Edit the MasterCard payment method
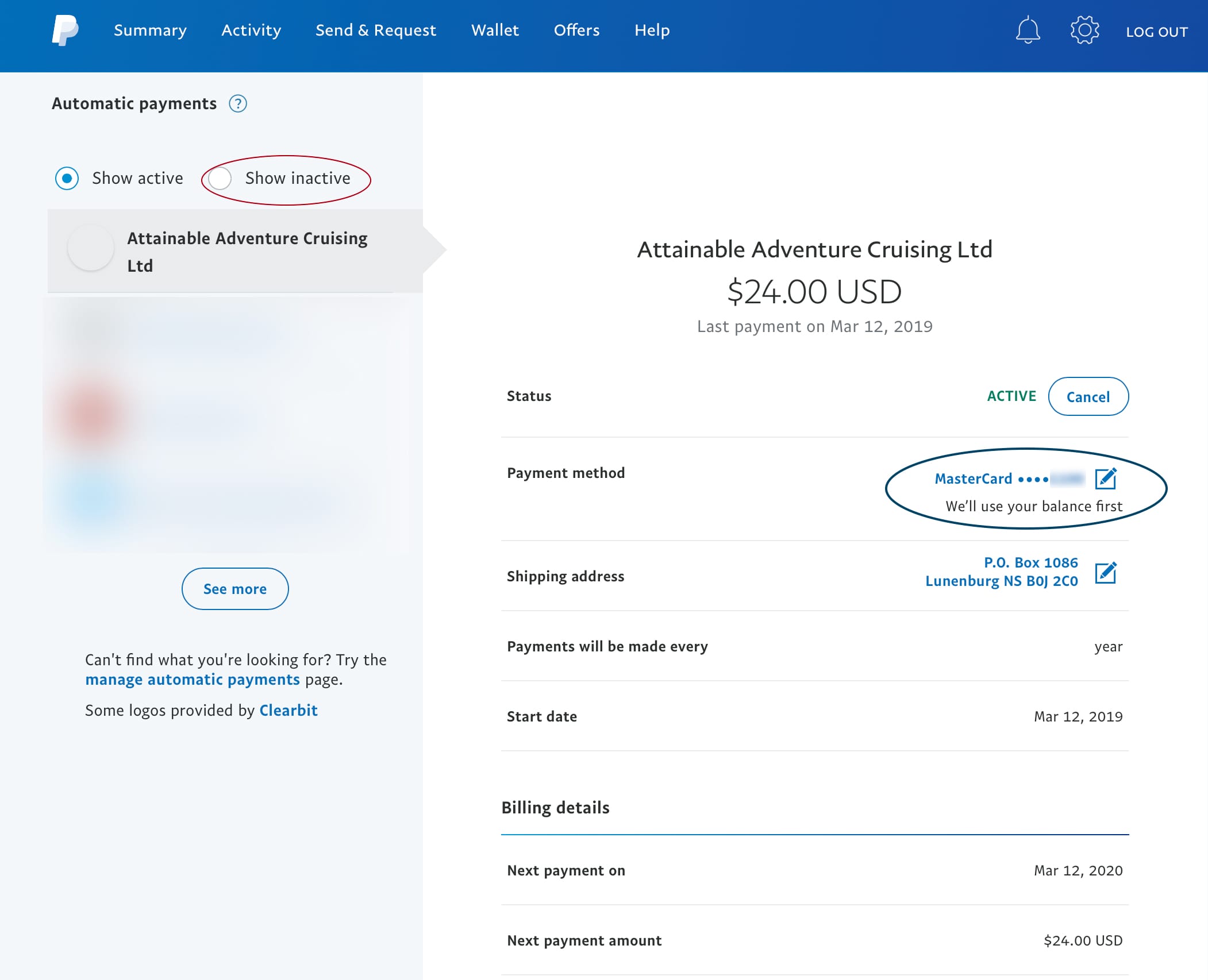Screen dimensions: 1208x980 pyautogui.click(x=1105, y=479)
